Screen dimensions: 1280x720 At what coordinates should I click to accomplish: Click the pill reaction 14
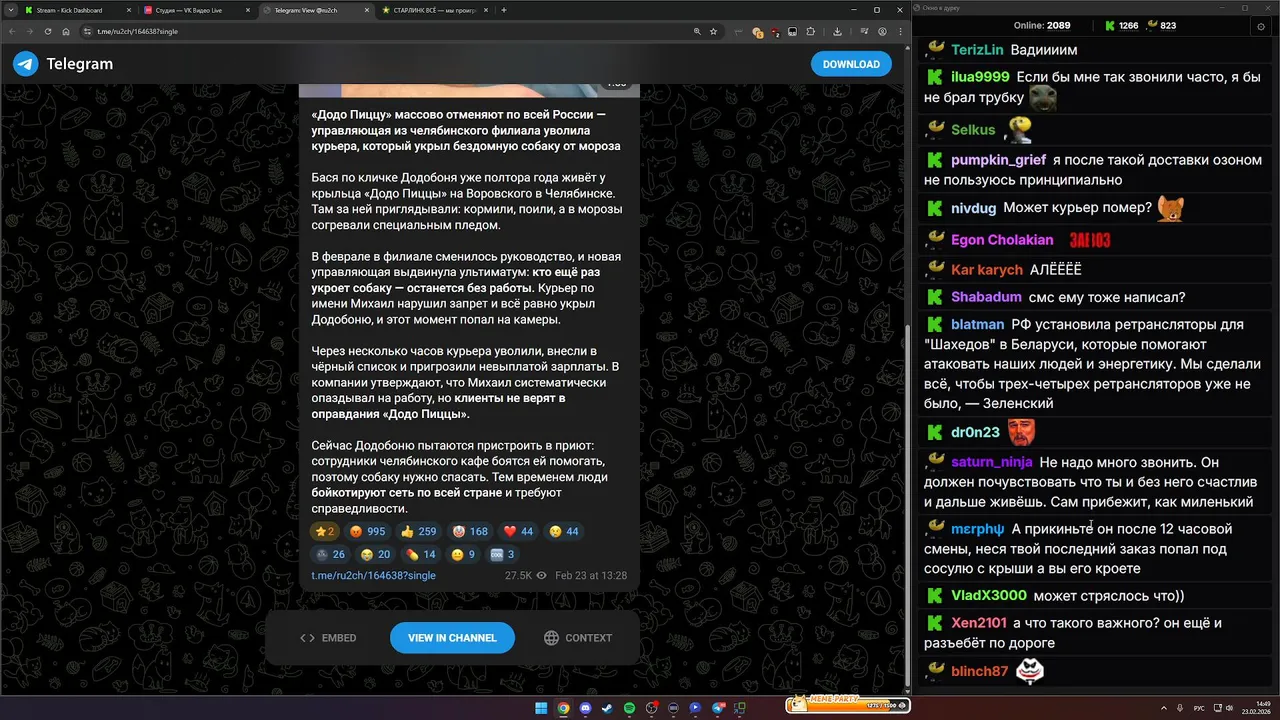(x=421, y=555)
